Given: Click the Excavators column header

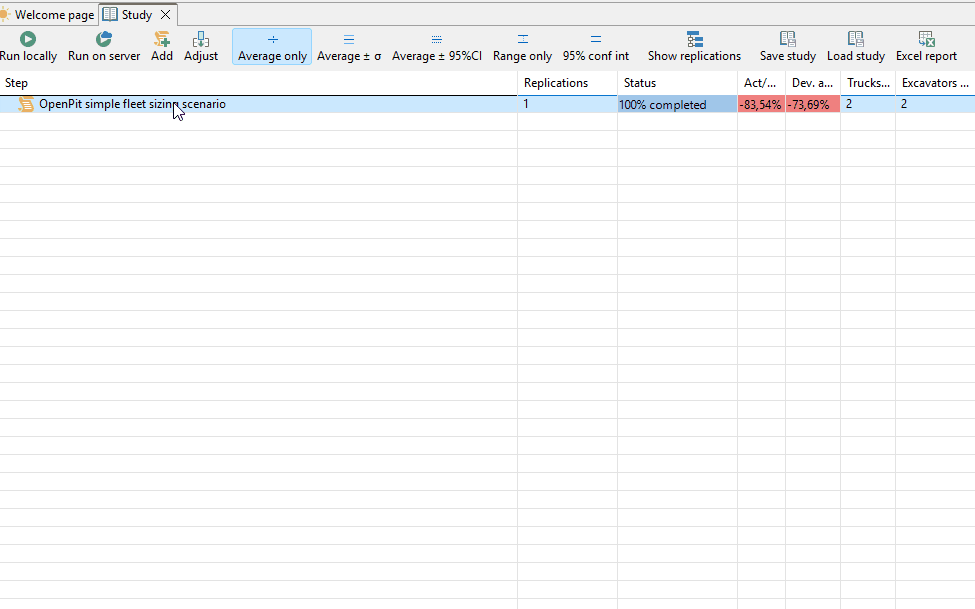Looking at the screenshot, I should [935, 83].
